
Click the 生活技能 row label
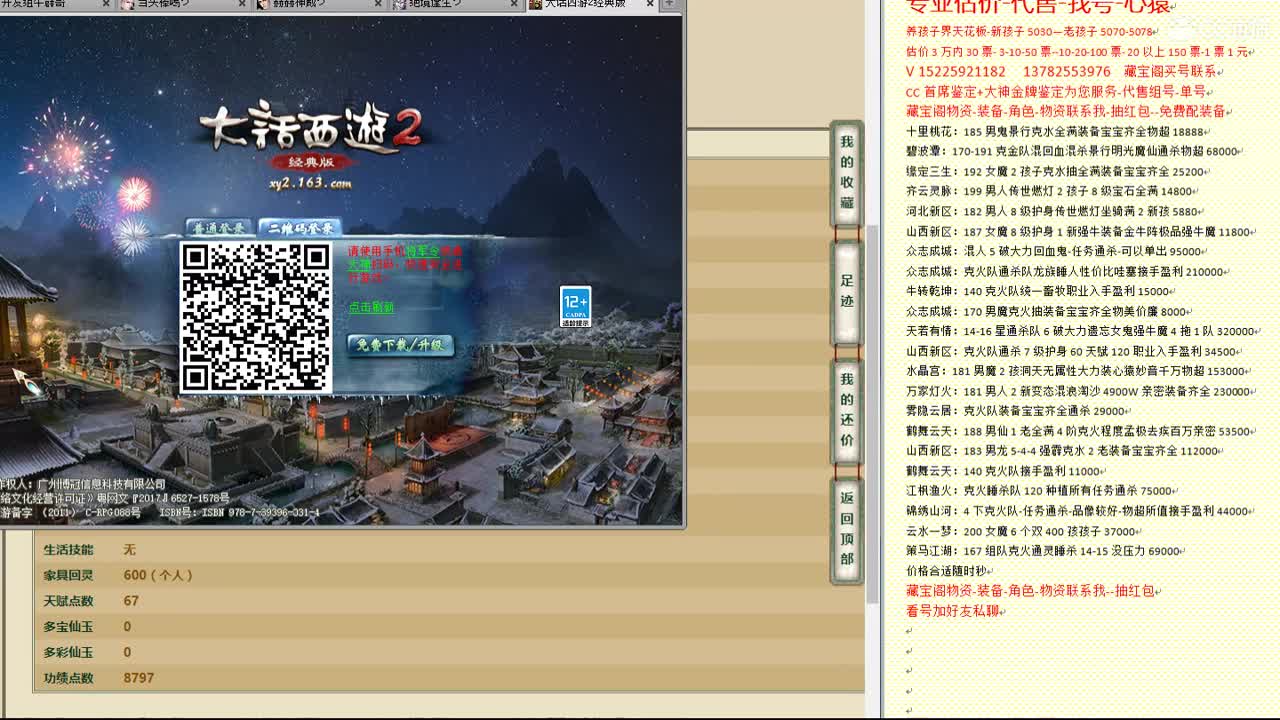(68, 550)
